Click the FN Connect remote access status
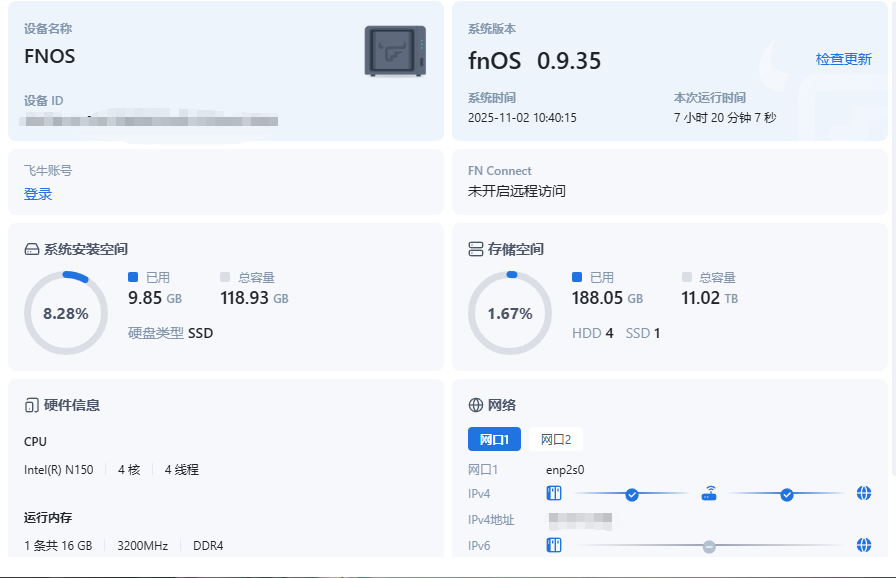This screenshot has width=896, height=578. [x=516, y=191]
